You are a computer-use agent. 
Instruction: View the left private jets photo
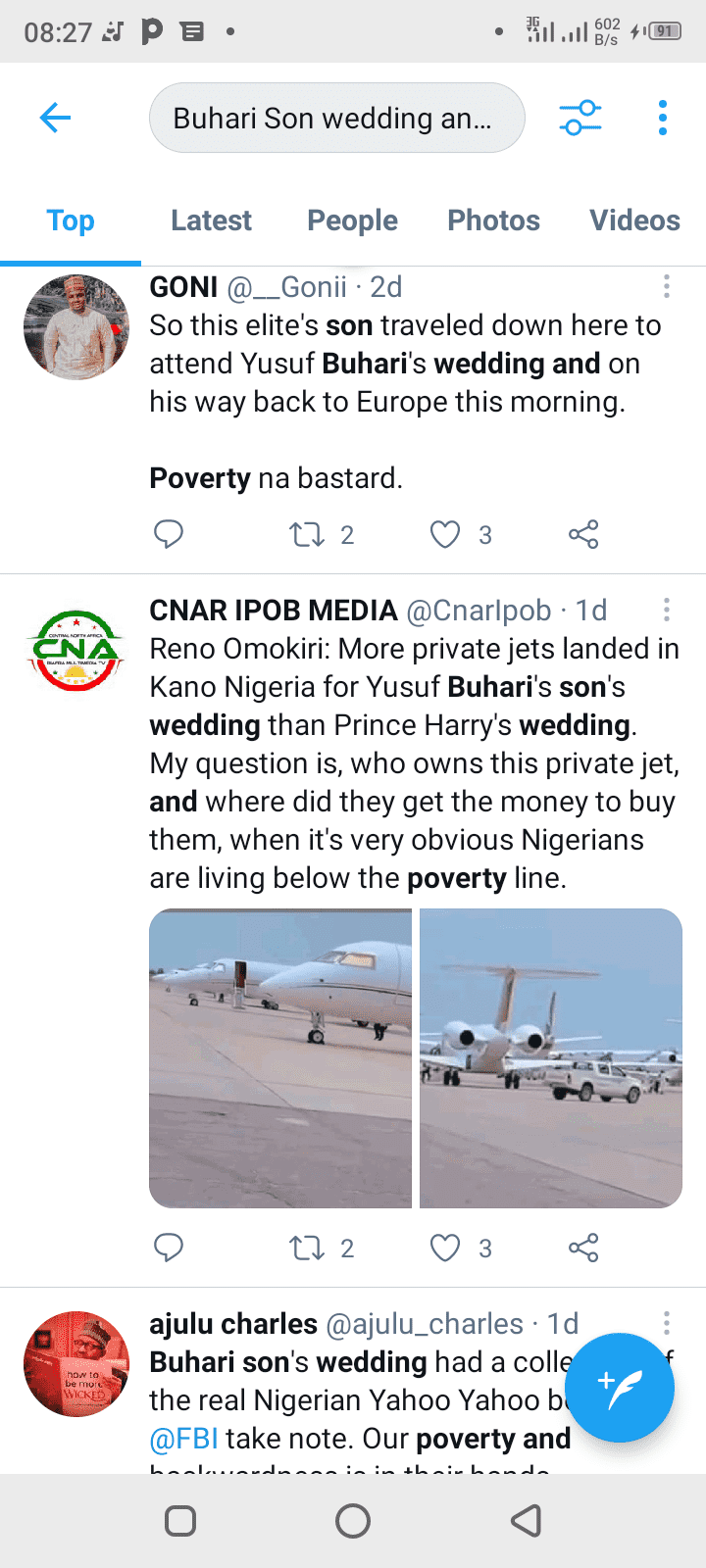pyautogui.click(x=280, y=1058)
